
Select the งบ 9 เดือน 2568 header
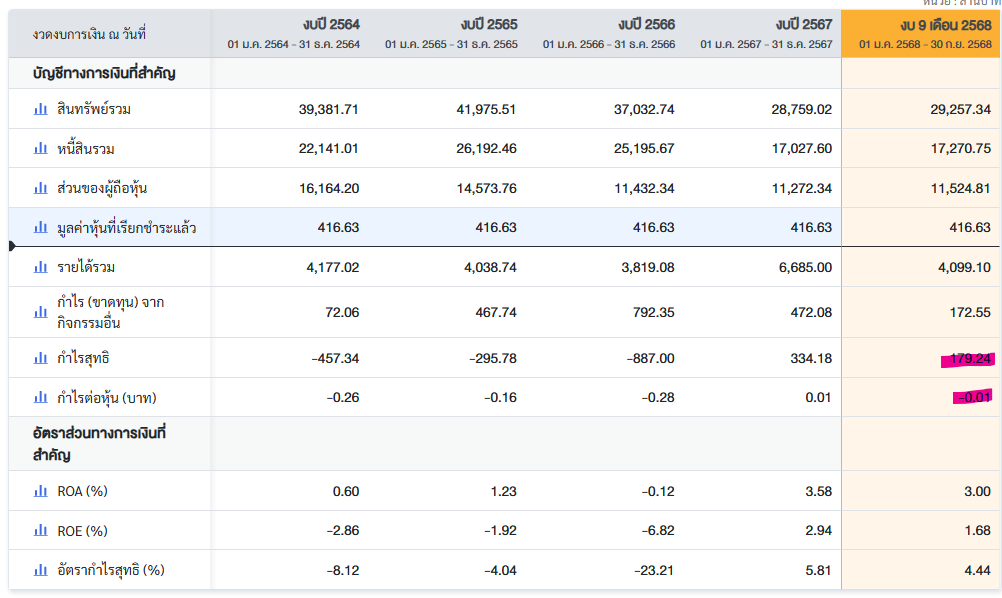(x=924, y=33)
